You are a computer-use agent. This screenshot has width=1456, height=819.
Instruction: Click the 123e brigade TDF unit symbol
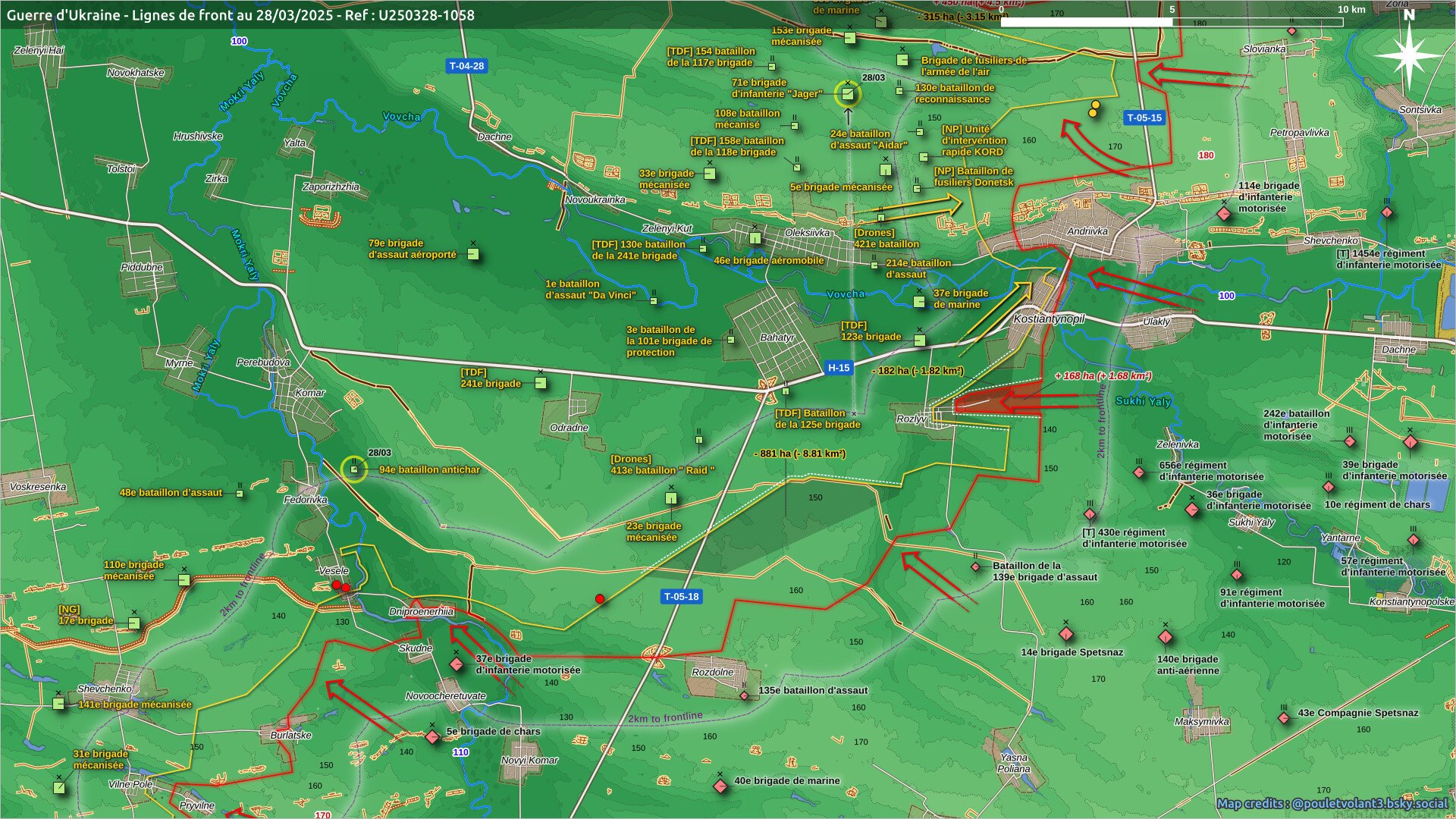pyautogui.click(x=920, y=340)
